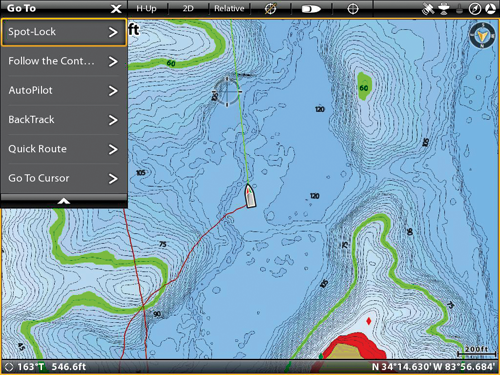The height and width of the screenshot is (375, 500).
Task: Collapse the Go To menu with up arrow
Action: [x=64, y=201]
